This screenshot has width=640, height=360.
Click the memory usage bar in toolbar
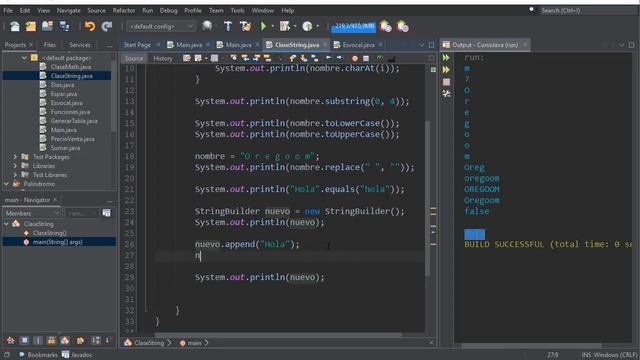pyautogui.click(x=353, y=27)
